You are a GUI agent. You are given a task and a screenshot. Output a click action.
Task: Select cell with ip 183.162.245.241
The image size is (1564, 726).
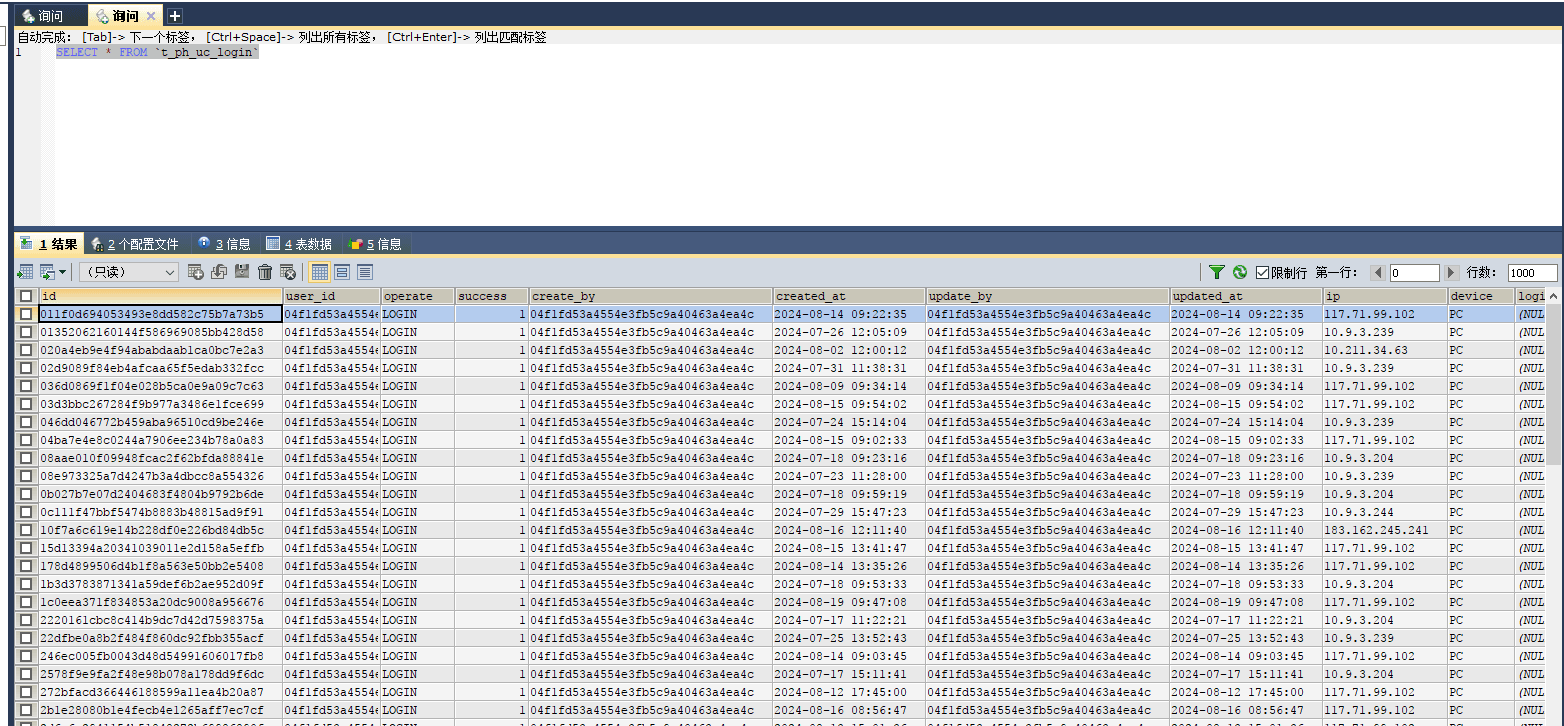1385,530
